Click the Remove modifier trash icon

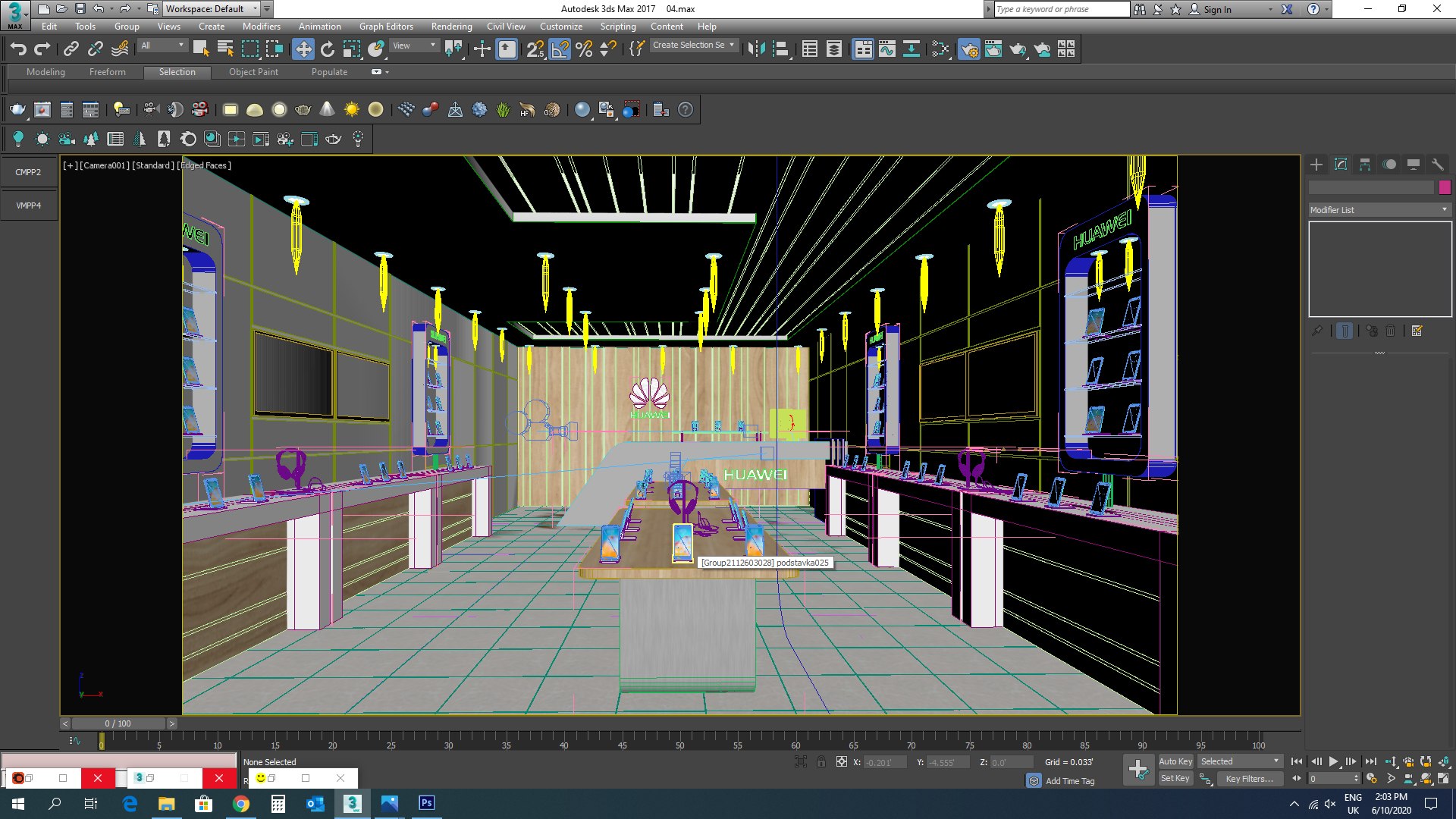[x=1391, y=331]
